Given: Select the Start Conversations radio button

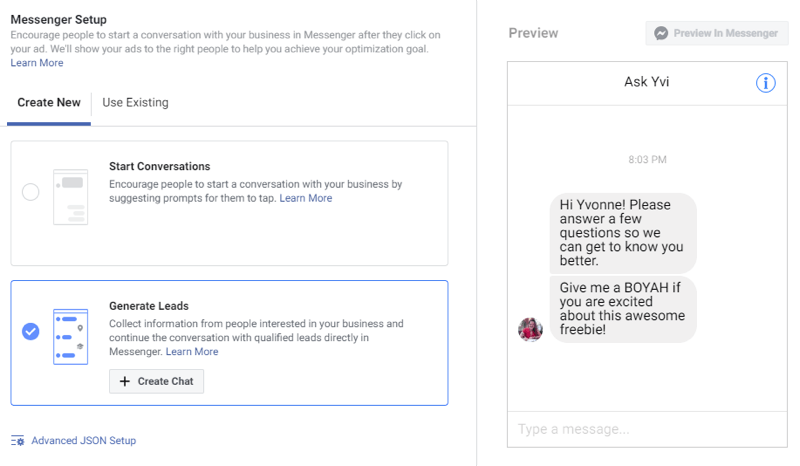Looking at the screenshot, I should click(x=31, y=192).
